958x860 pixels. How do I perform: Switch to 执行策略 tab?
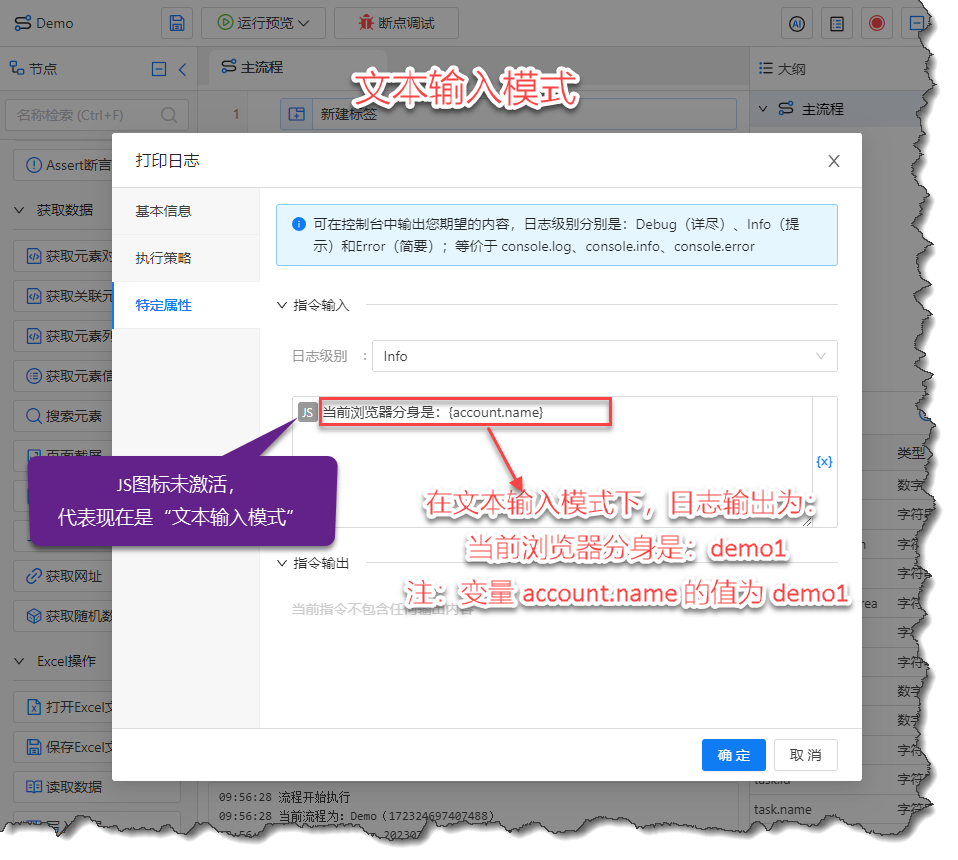[x=163, y=258]
